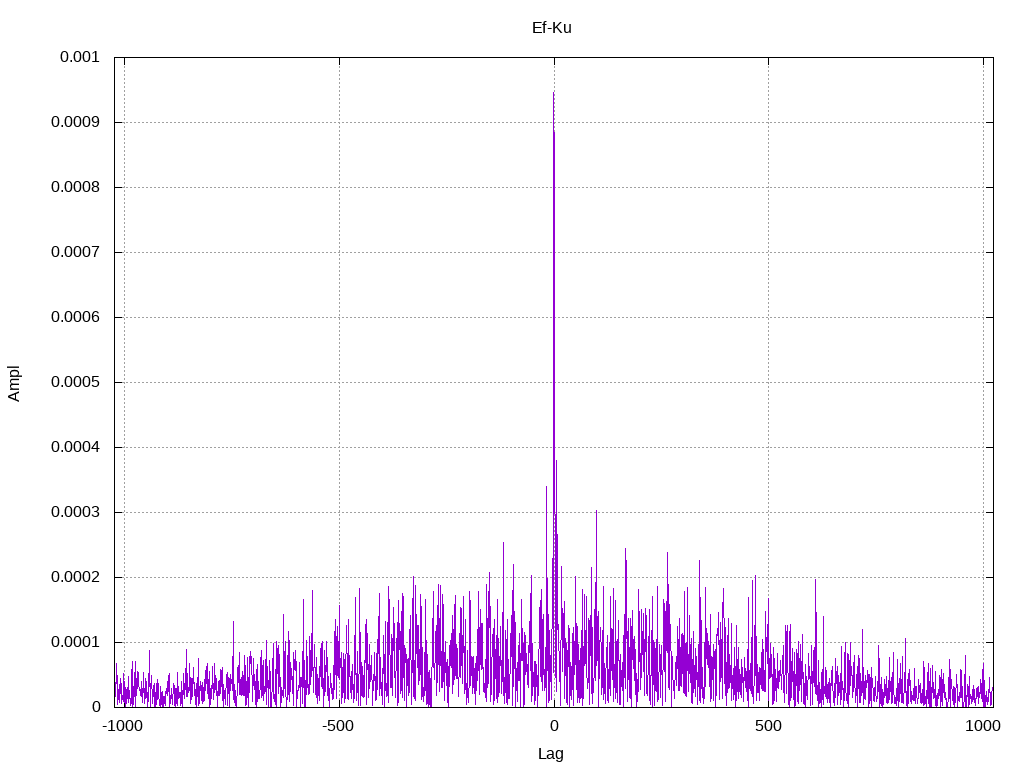Click the 'Ampl' y-axis label
The width and height of the screenshot is (1024, 768).
(14, 383)
